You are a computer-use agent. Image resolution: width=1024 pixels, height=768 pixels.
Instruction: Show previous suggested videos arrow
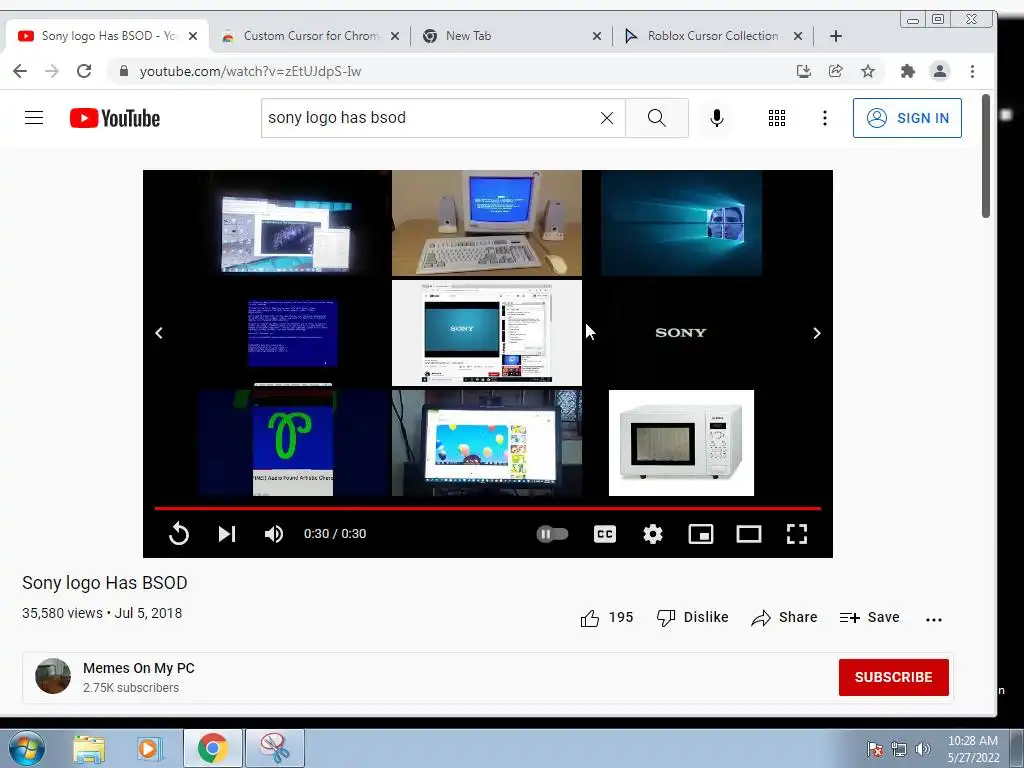coord(159,333)
